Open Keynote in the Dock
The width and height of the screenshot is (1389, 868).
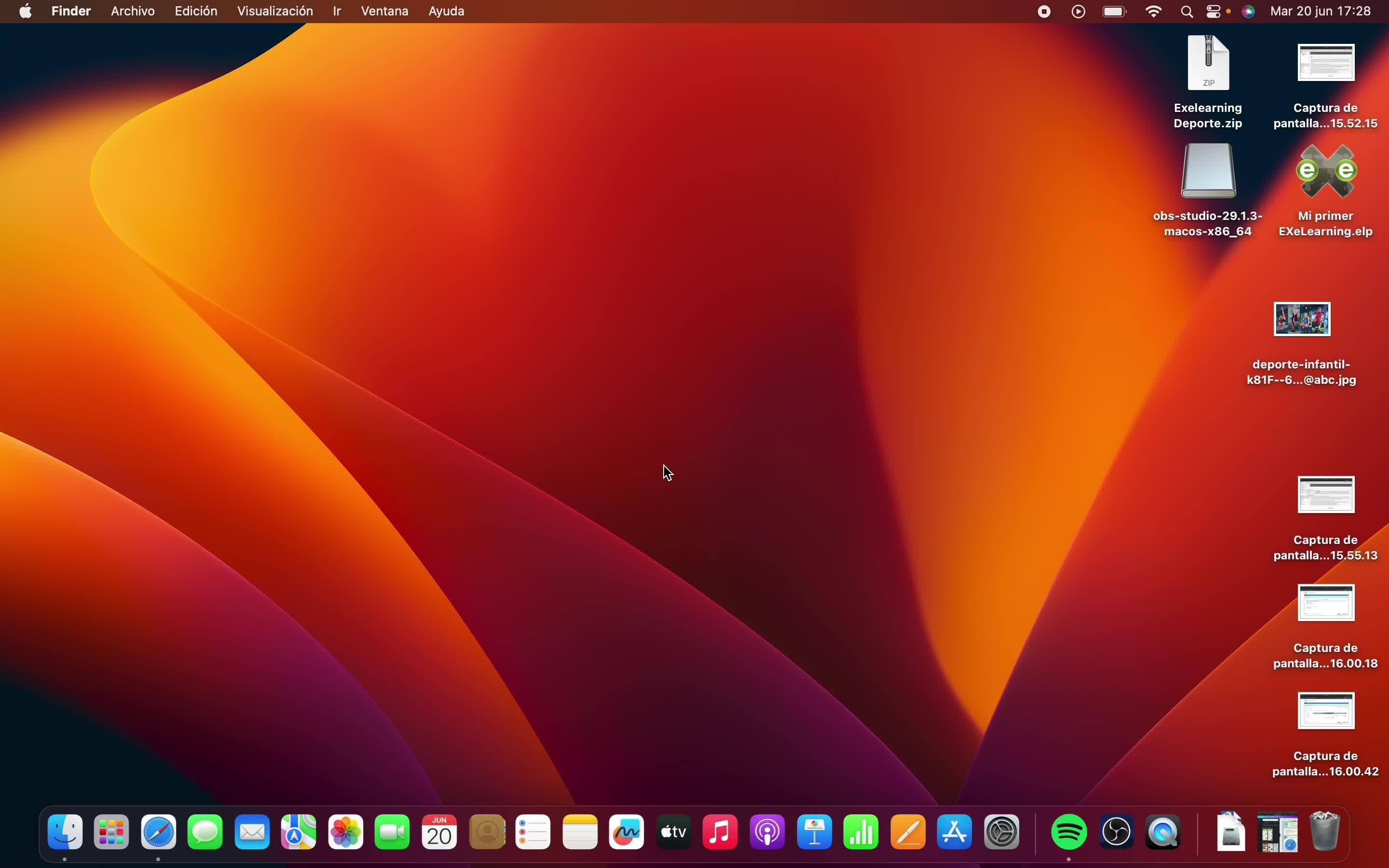tap(815, 832)
